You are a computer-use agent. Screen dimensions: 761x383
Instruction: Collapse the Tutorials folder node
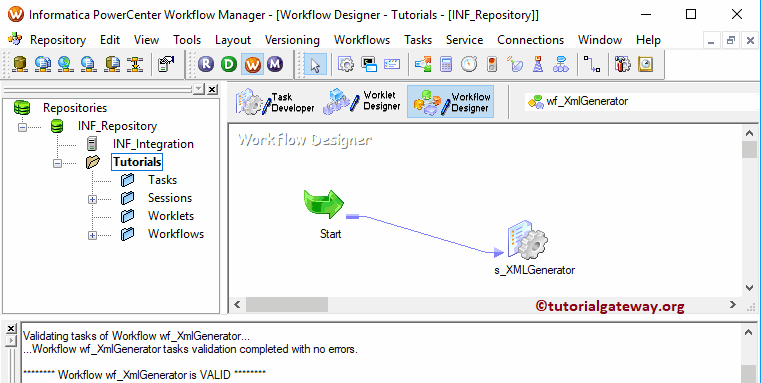[57, 164]
